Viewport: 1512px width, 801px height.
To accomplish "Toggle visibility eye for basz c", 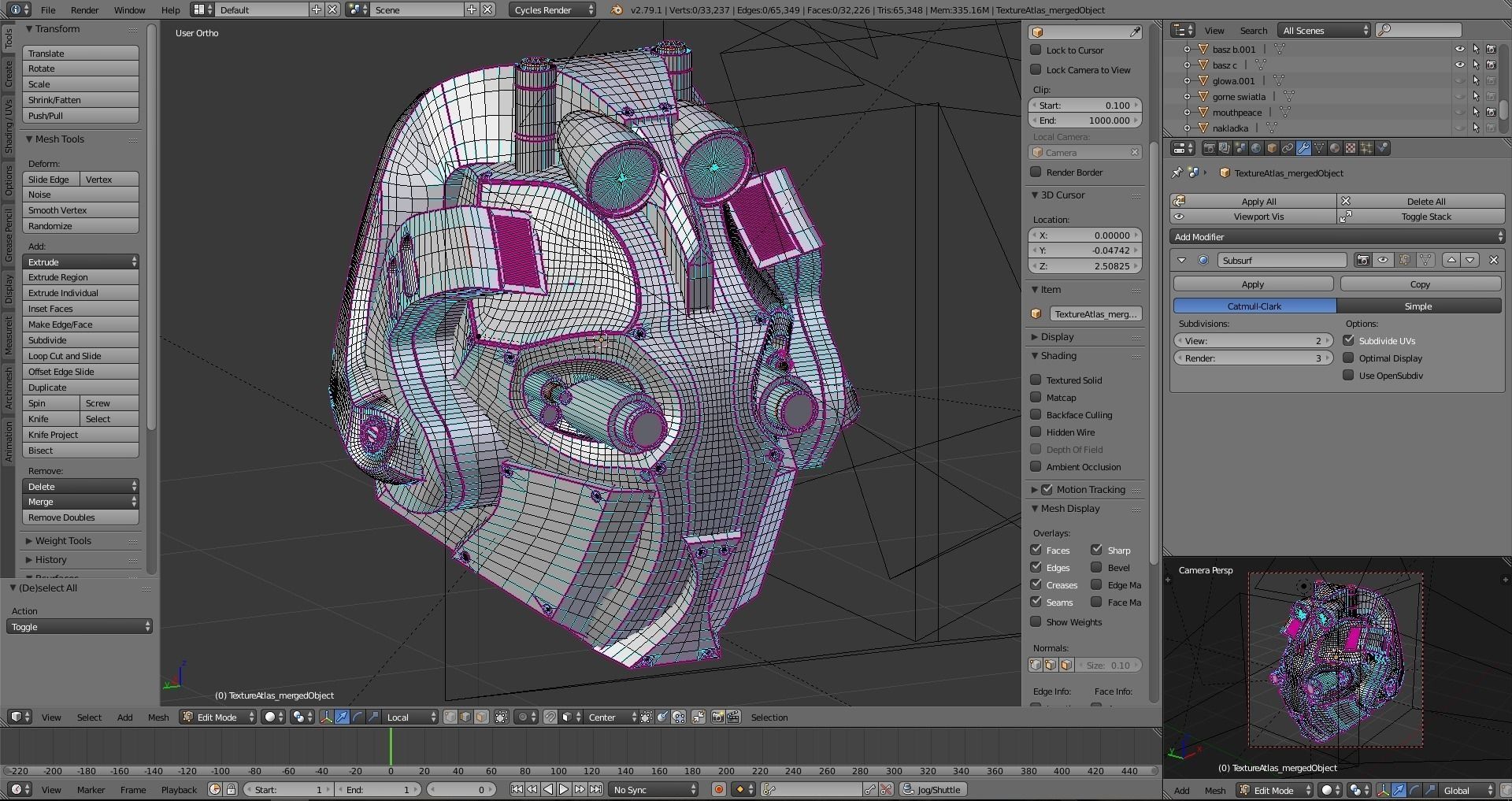I will pyautogui.click(x=1459, y=65).
